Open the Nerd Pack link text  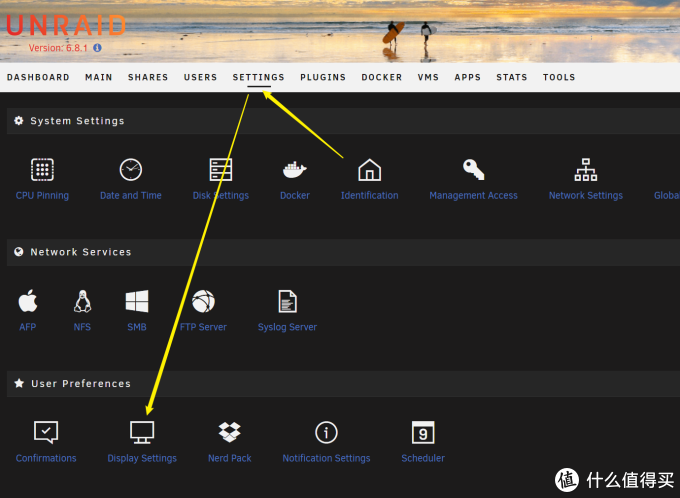coord(229,459)
